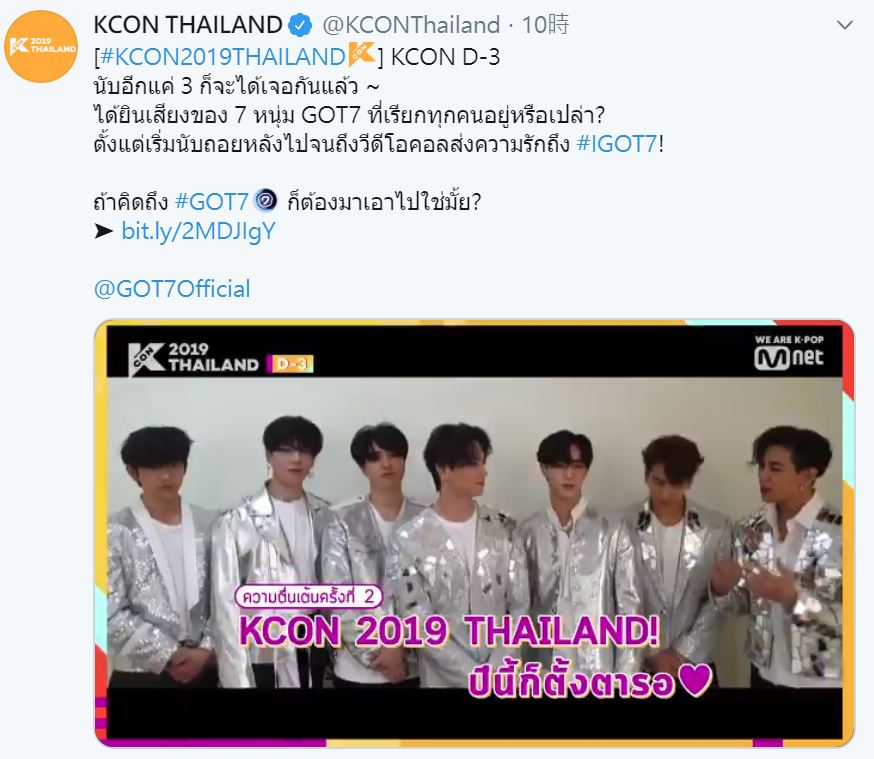Click the KCON 2019 THAILAND video logo

193,358
